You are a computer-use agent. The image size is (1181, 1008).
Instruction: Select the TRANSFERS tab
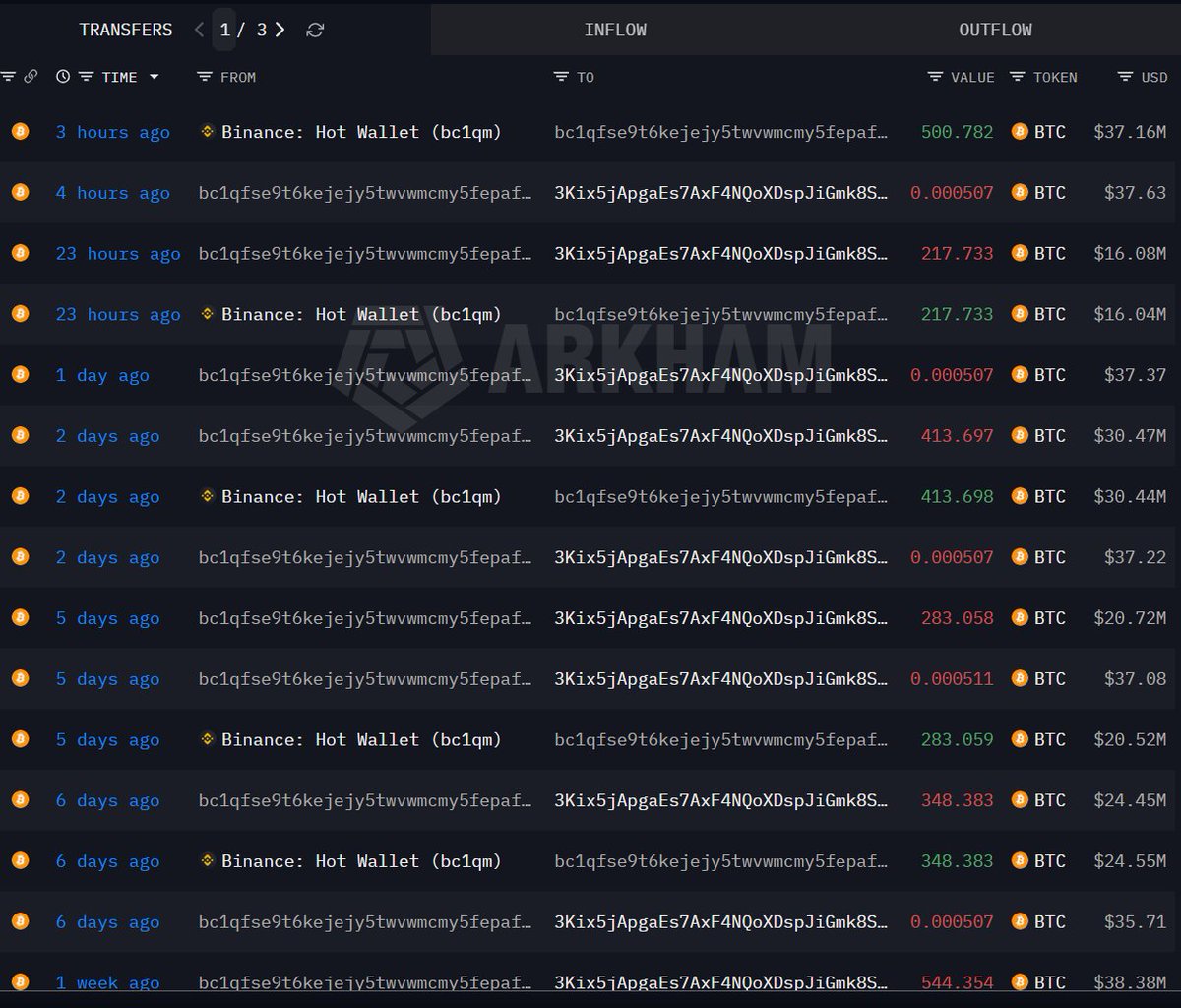click(x=126, y=30)
